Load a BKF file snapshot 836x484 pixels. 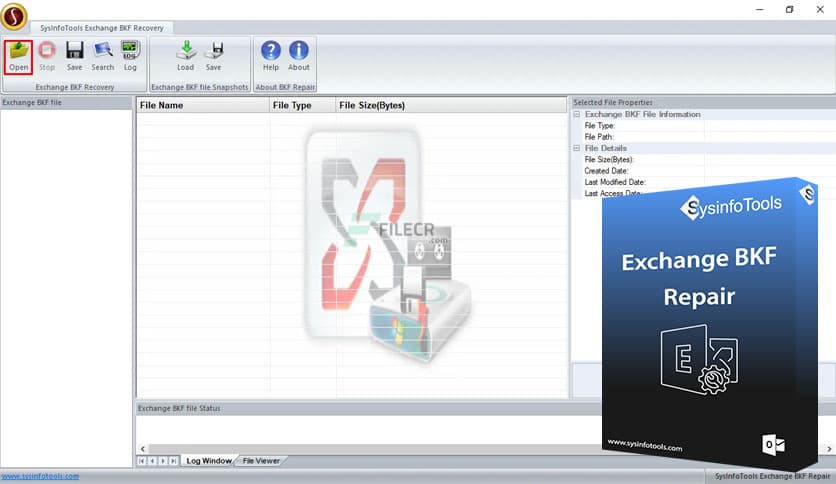pos(186,57)
